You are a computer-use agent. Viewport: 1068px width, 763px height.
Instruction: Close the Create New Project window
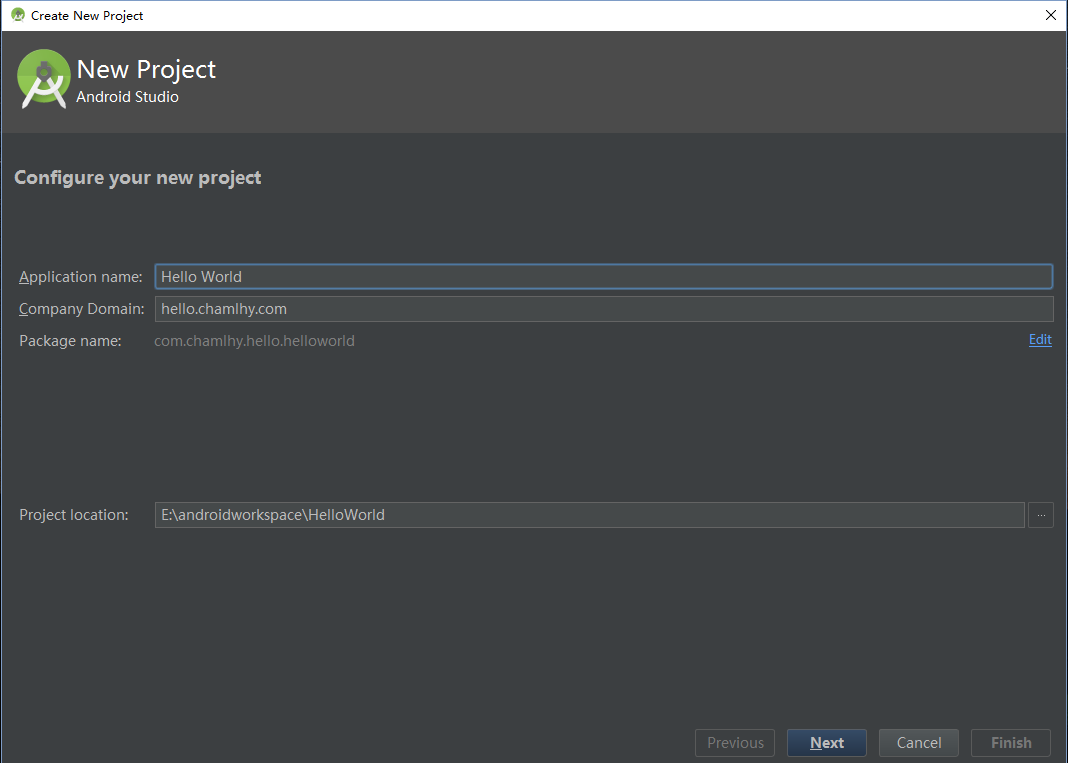coord(1050,15)
